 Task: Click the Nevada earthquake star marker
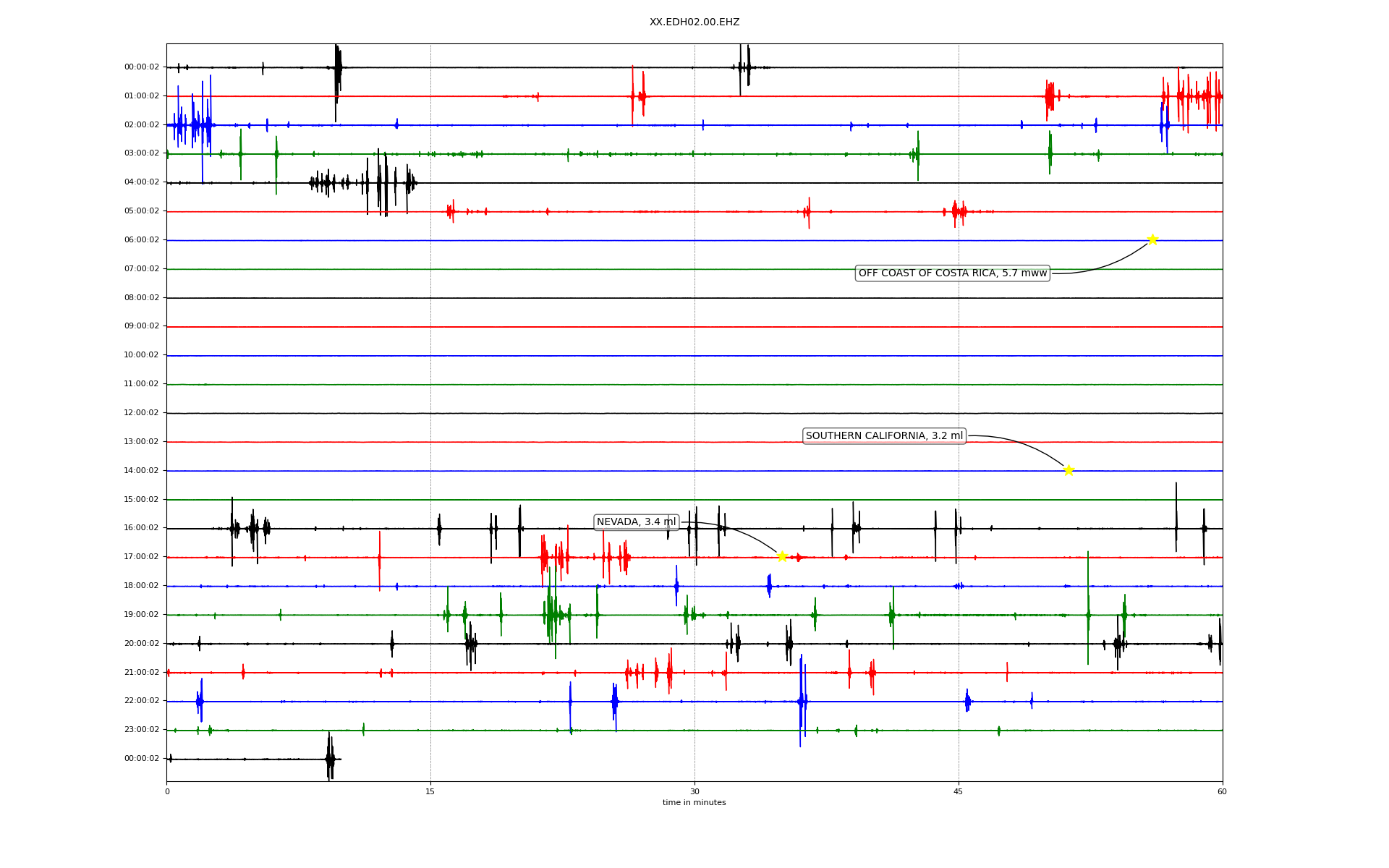point(782,556)
